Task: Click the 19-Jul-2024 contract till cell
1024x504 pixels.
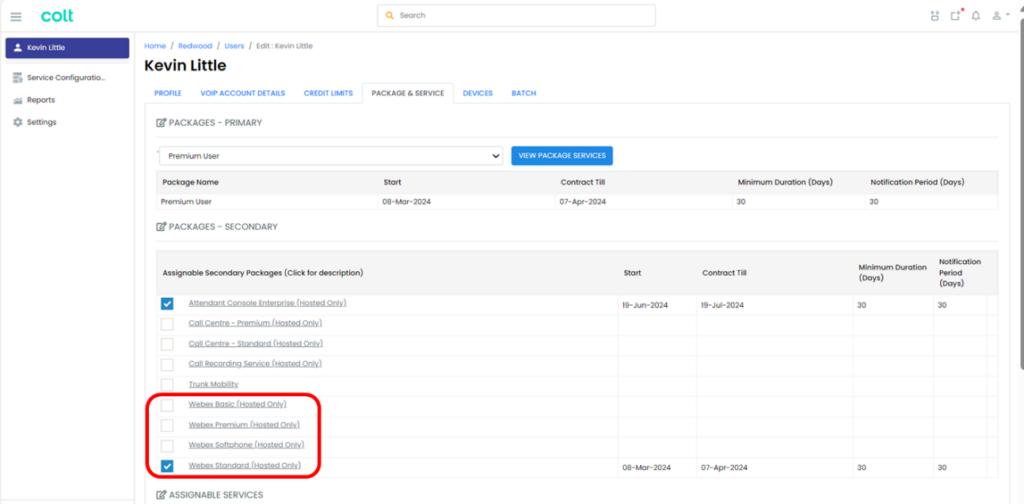Action: 775,305
